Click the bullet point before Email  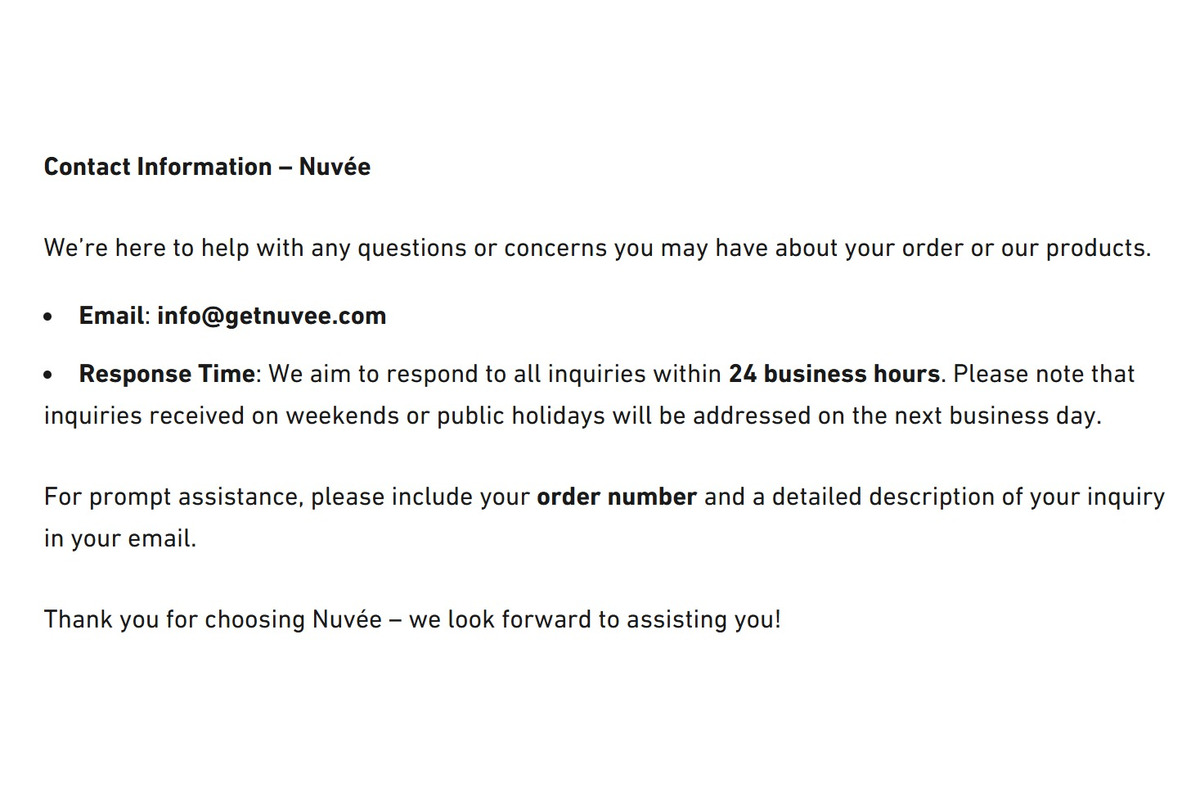click(x=50, y=317)
